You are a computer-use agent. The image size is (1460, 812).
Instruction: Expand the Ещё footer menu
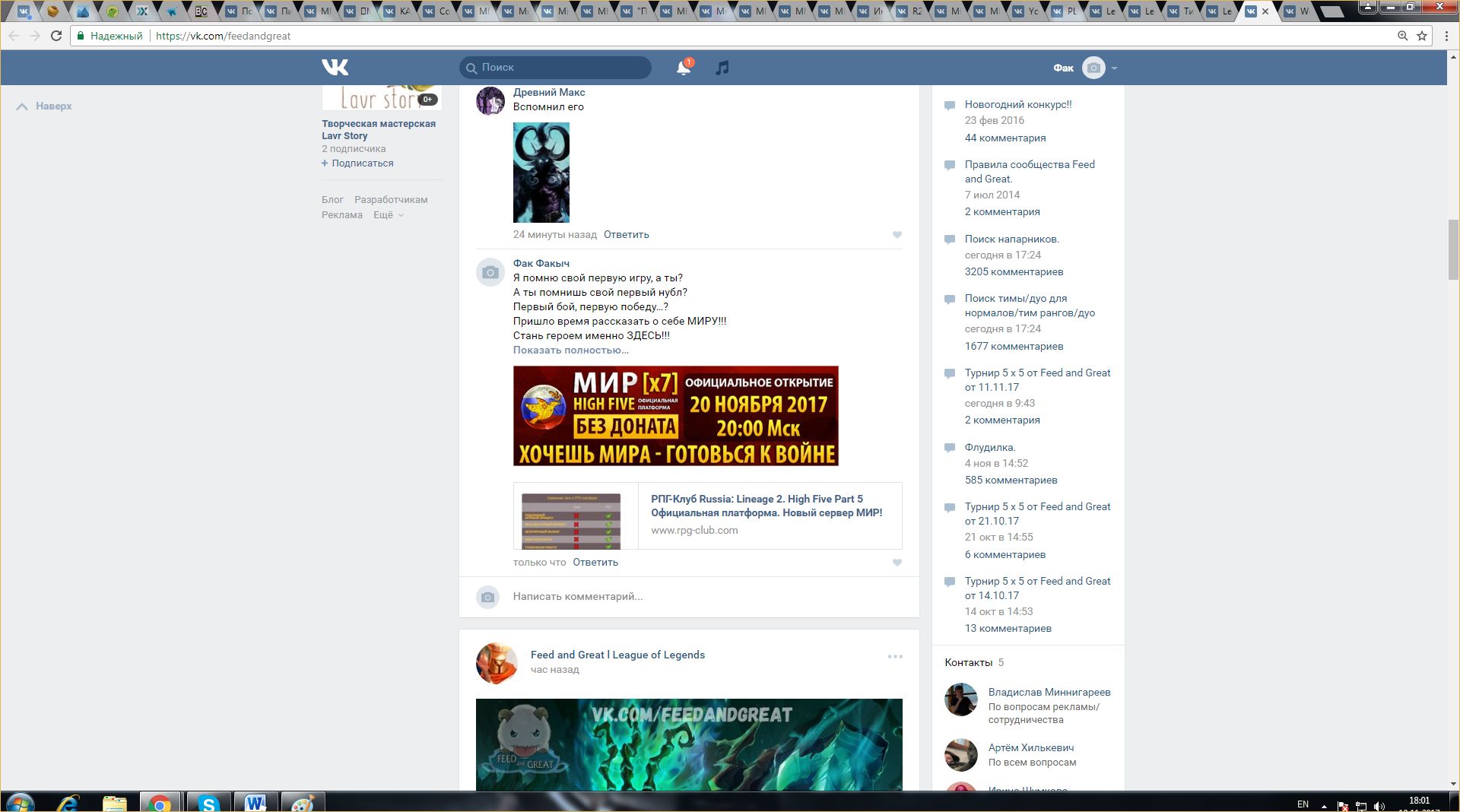pyautogui.click(x=388, y=215)
